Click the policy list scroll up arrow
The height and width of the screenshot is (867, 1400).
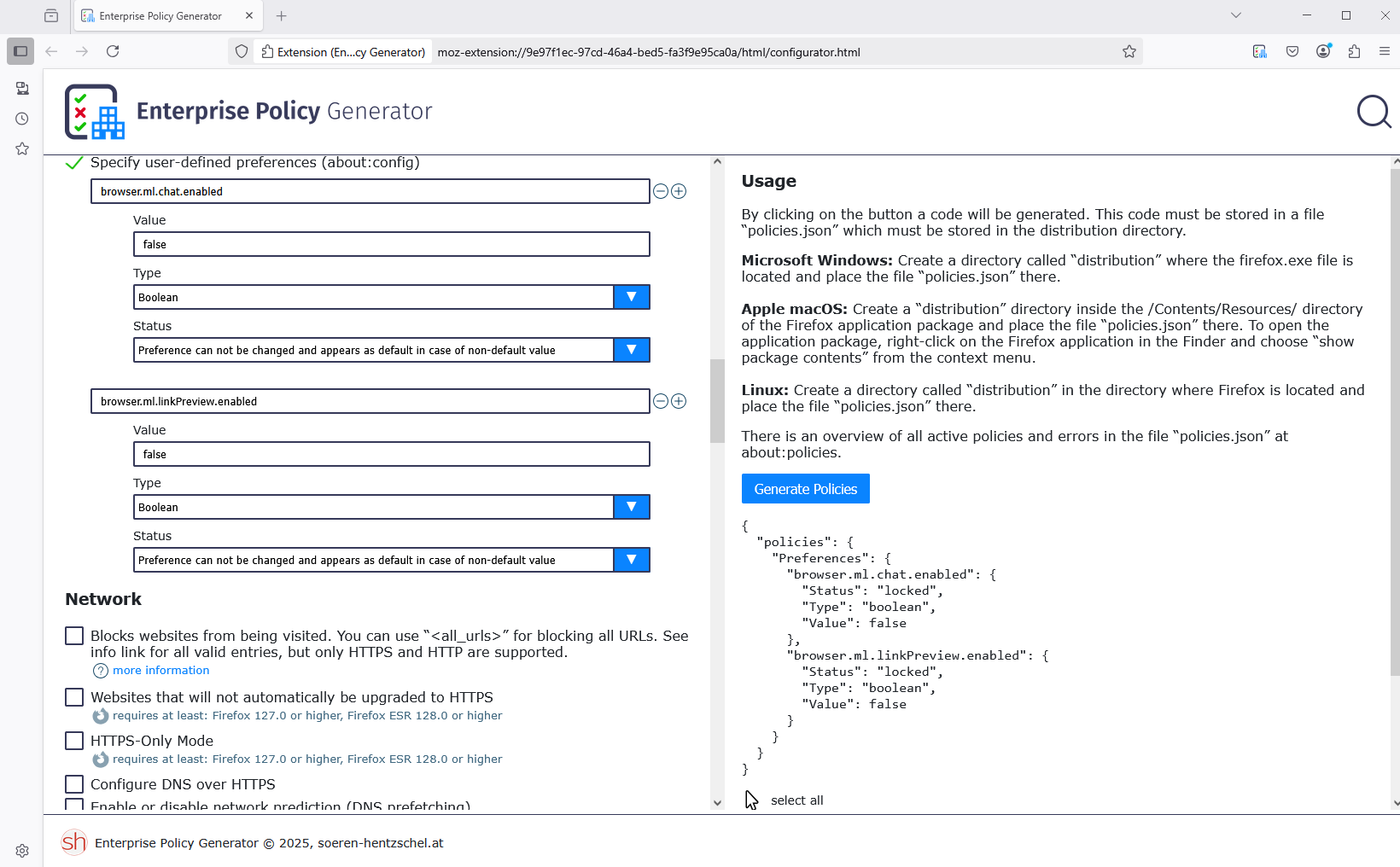tap(717, 161)
